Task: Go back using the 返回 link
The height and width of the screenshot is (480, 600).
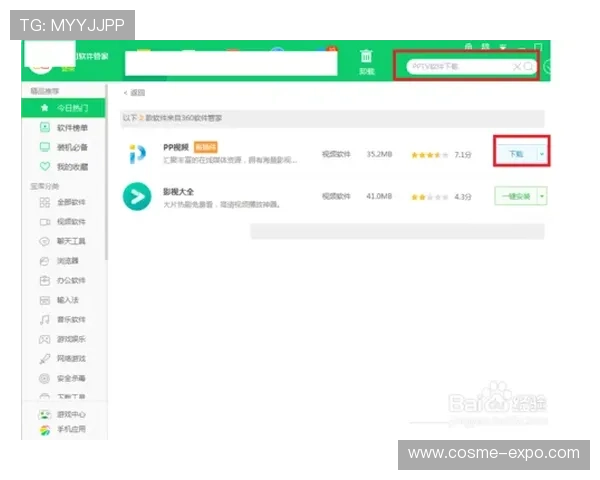Action: [x=134, y=93]
